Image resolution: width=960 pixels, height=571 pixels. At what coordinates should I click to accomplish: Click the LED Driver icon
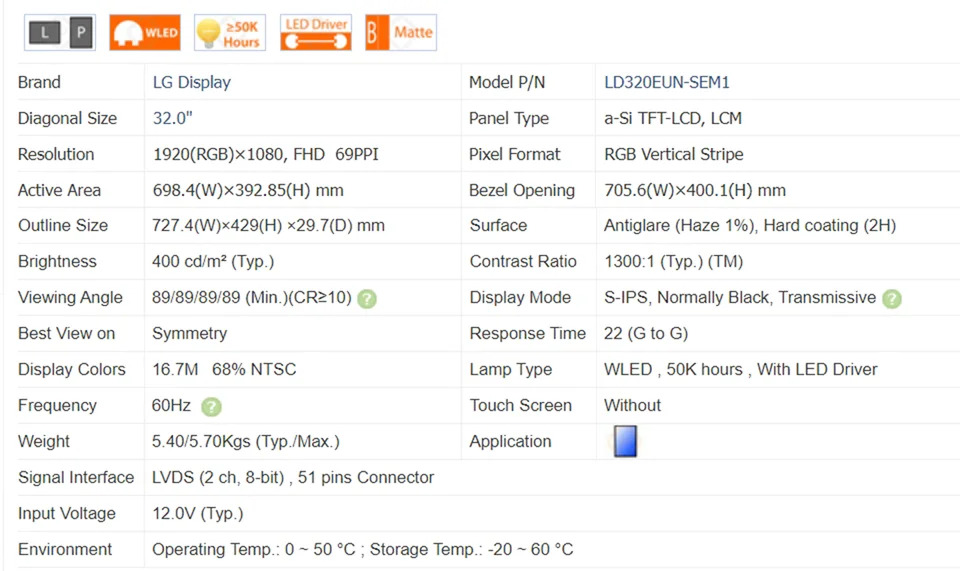tap(316, 32)
